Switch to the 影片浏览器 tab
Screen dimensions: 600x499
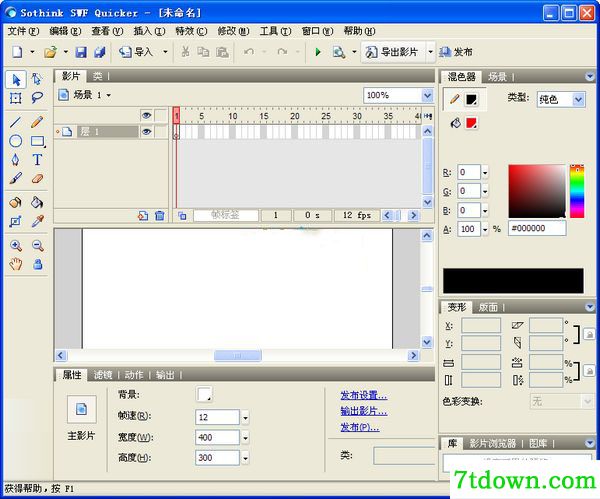(x=492, y=444)
